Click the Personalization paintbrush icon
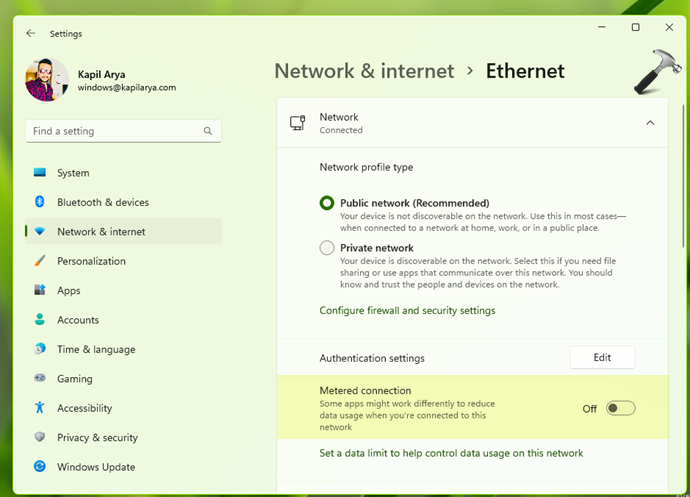 click(40, 261)
